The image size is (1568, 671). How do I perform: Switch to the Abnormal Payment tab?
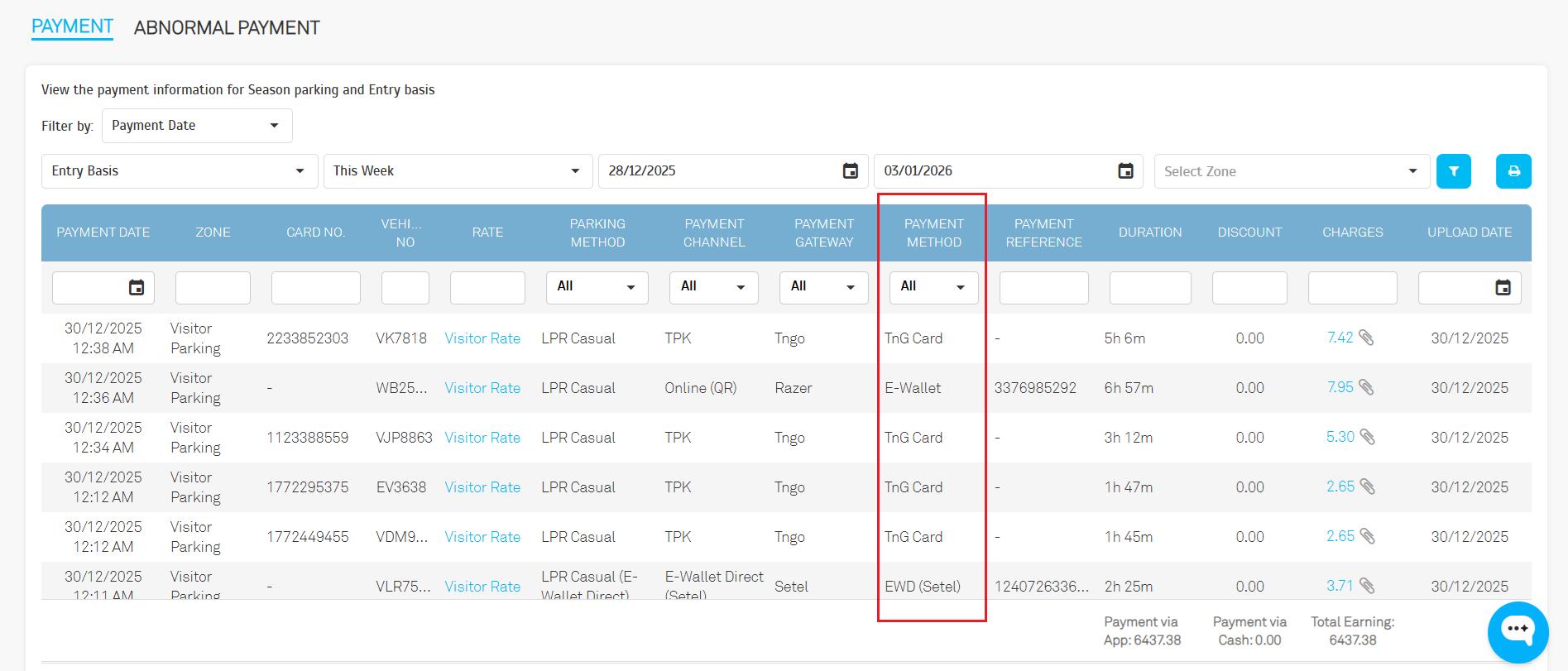point(227,28)
